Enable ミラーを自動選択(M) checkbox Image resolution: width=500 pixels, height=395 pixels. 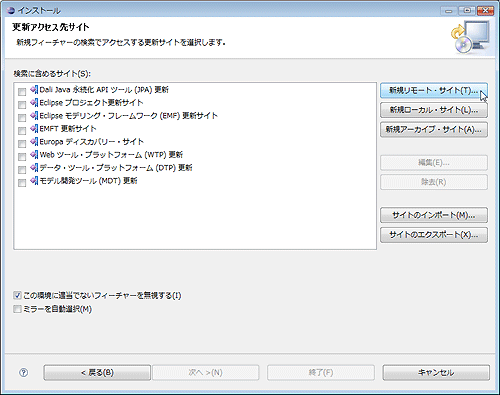[x=17, y=309]
